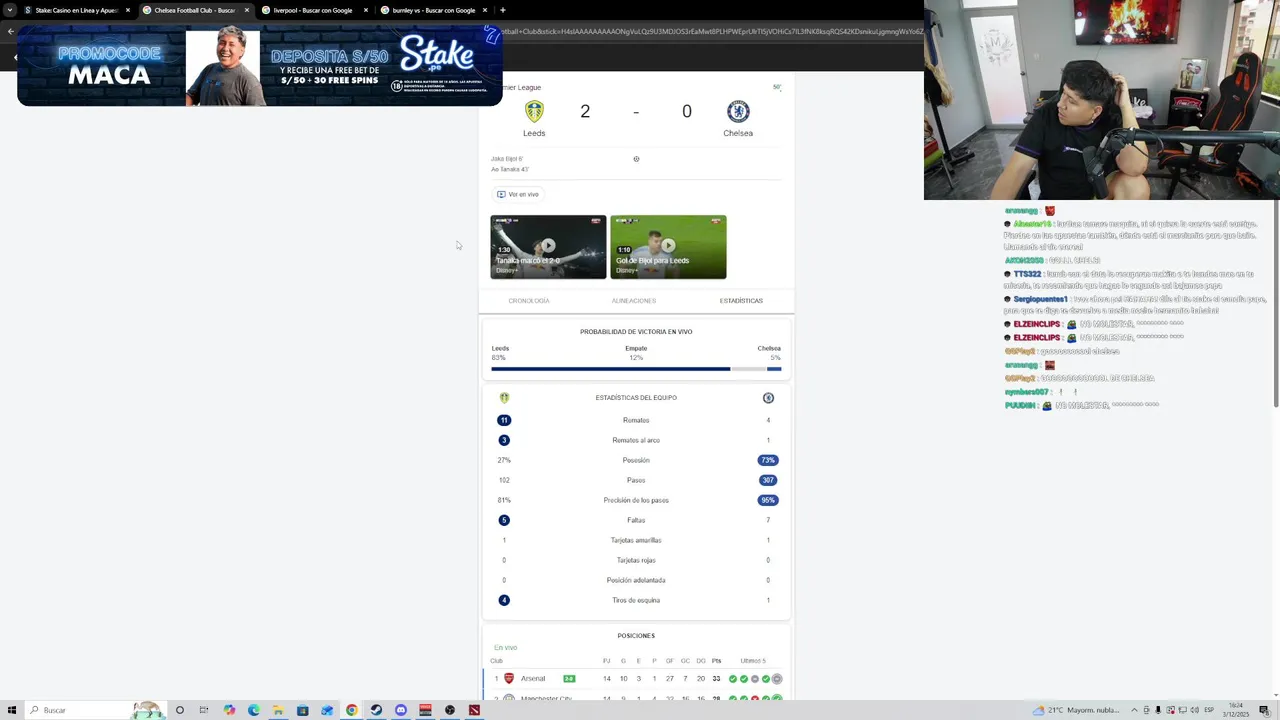This screenshot has height=720, width=1280.
Task: Open OBS Studio from the taskbar
Action: [x=450, y=710]
